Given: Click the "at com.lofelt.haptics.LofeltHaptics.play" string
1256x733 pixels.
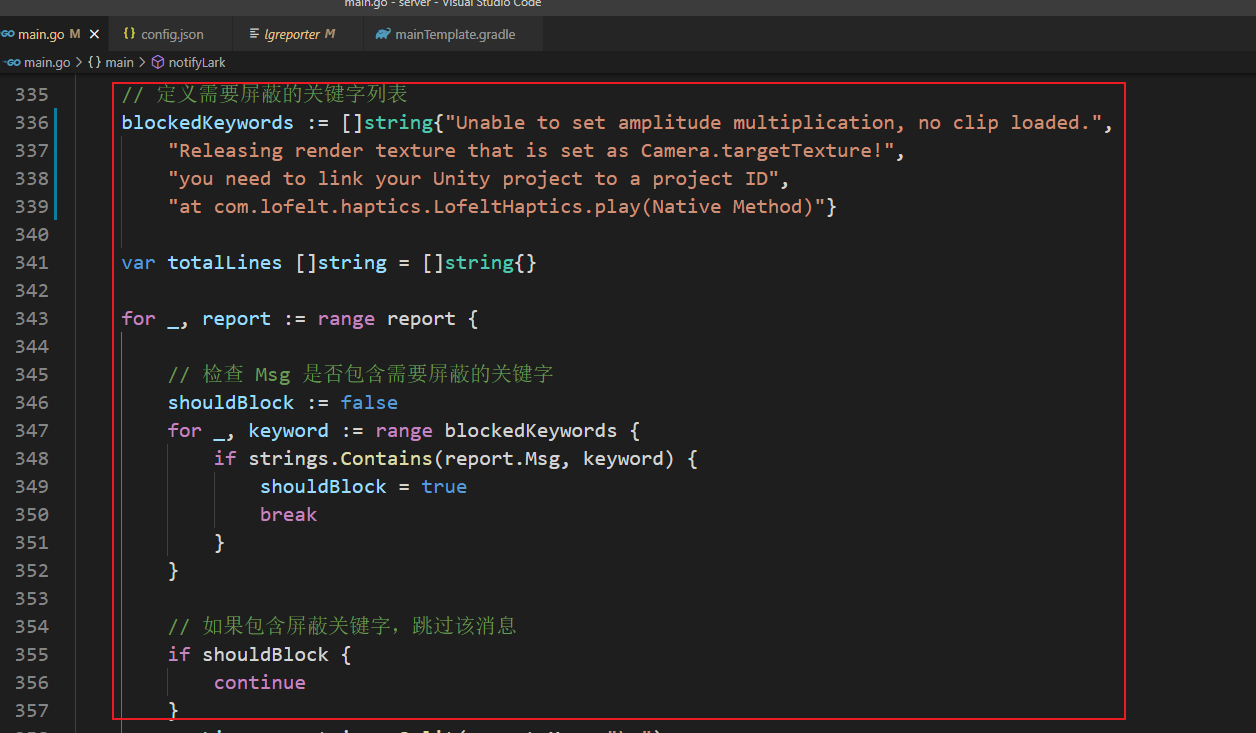Looking at the screenshot, I should (496, 207).
